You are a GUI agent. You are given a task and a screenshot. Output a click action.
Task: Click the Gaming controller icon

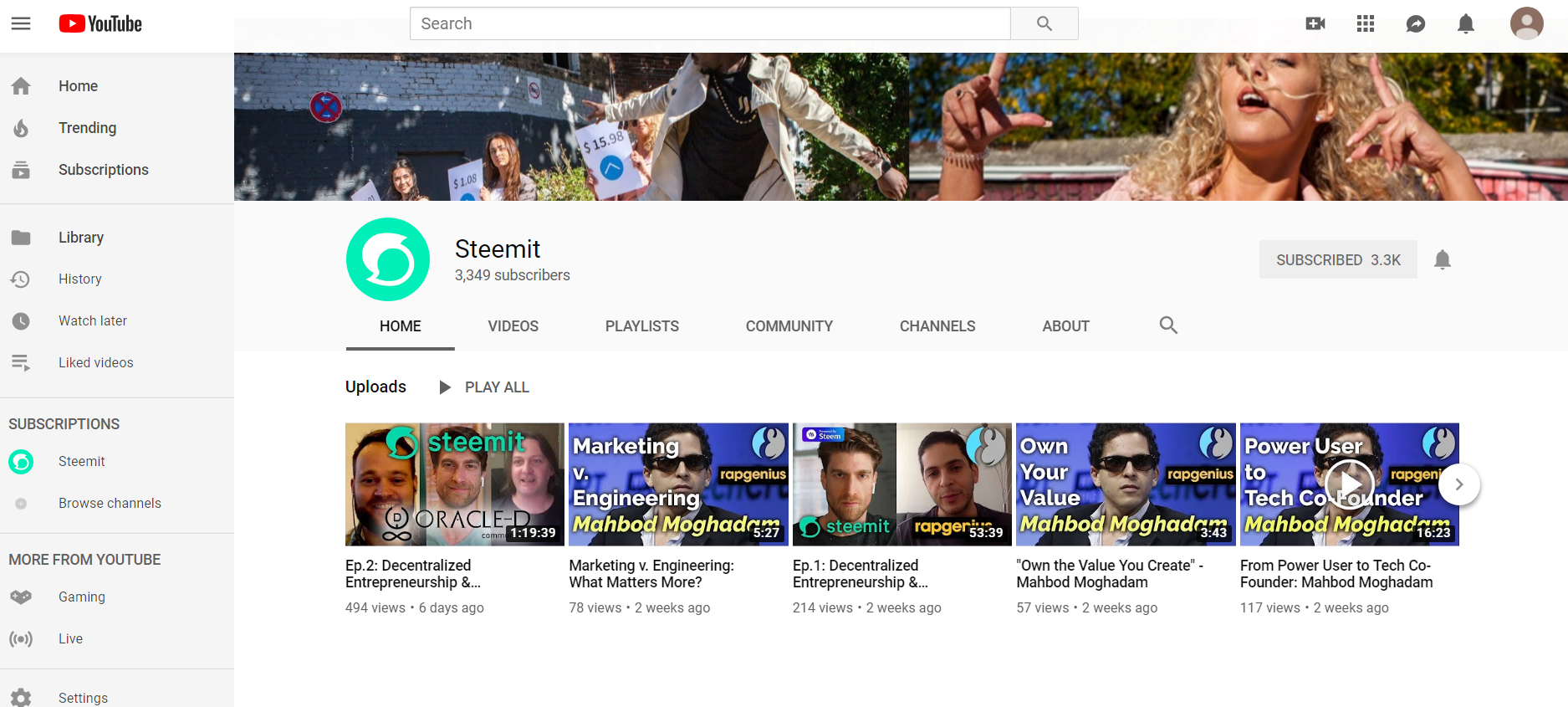(21, 597)
